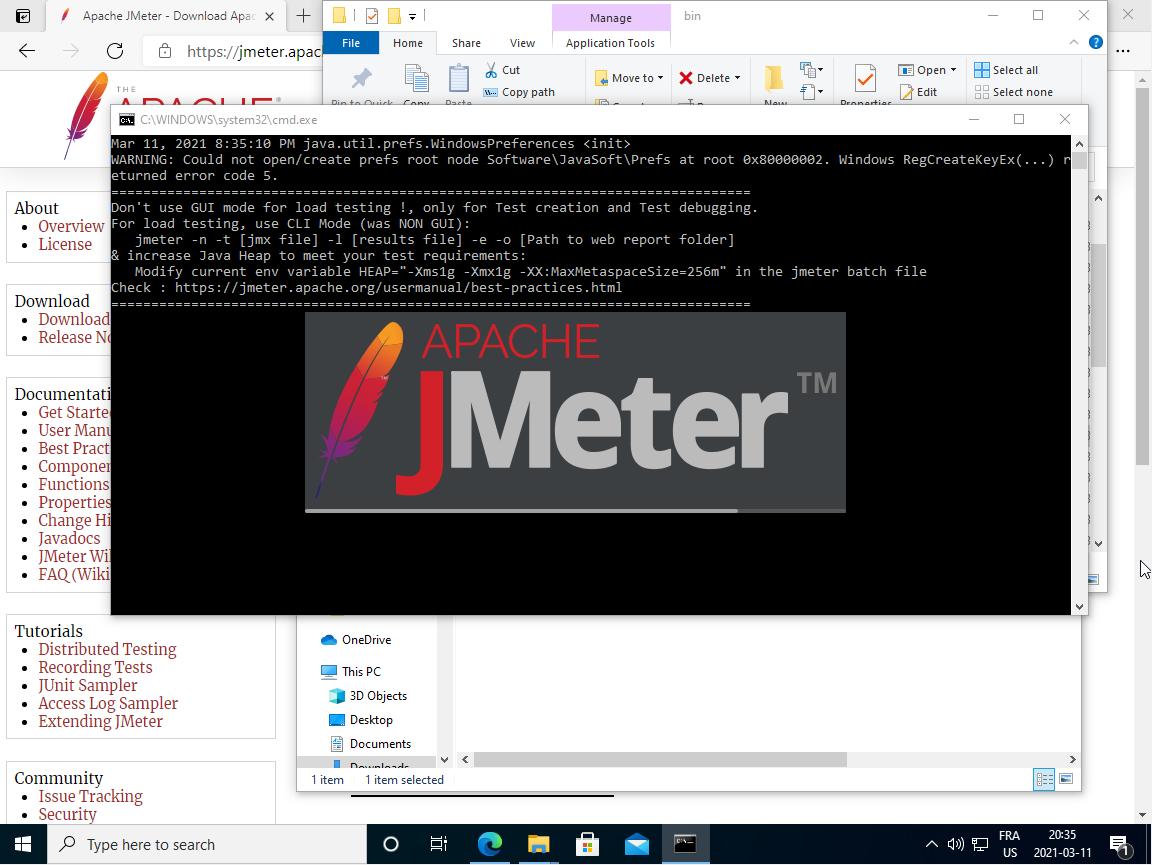Switch to large icons view toggle
1152x865 pixels.
[x=1066, y=779]
